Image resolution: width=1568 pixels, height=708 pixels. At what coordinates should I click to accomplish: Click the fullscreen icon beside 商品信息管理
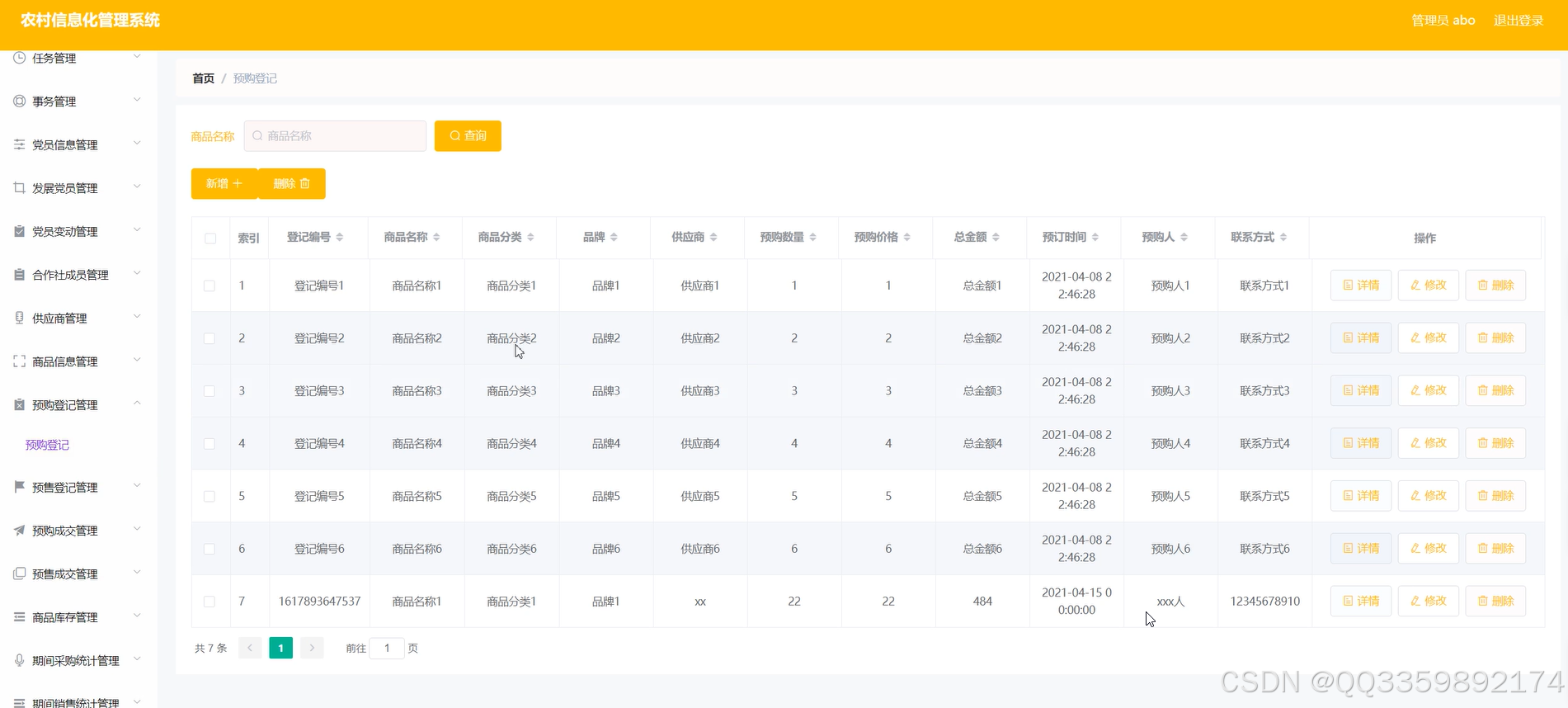point(19,361)
